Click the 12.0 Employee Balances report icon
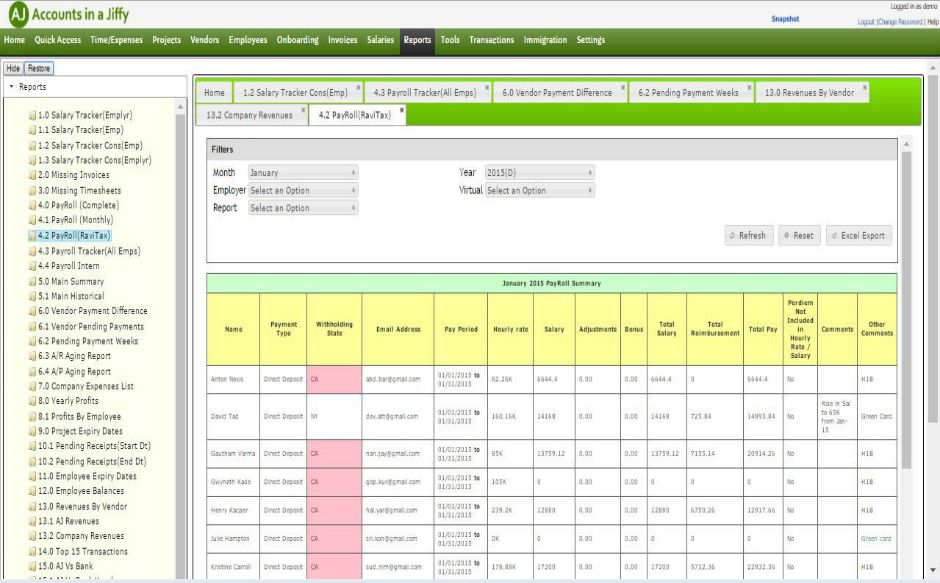The image size is (940, 583). [32, 491]
